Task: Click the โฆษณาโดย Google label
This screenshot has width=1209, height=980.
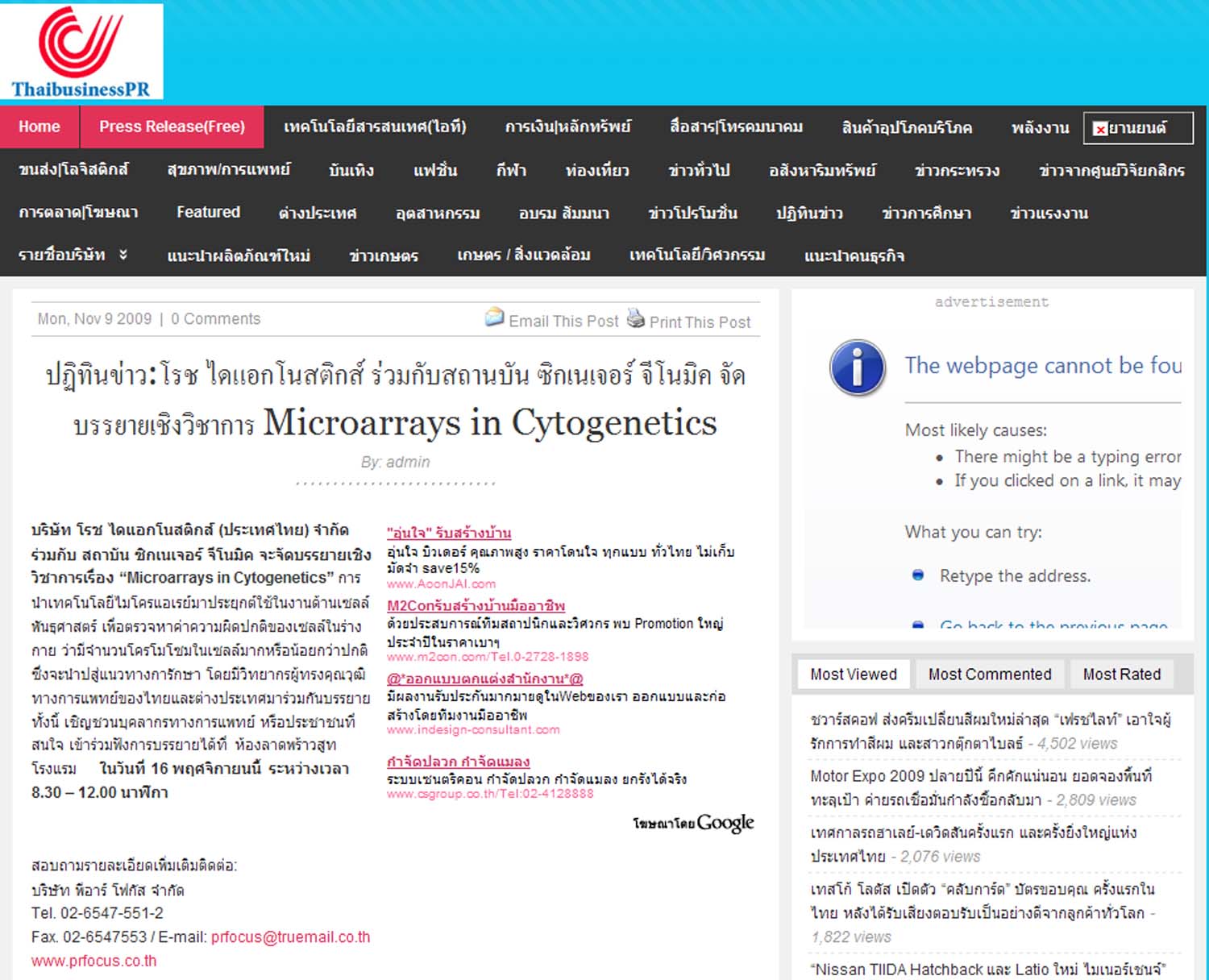Action: pyautogui.click(x=693, y=823)
